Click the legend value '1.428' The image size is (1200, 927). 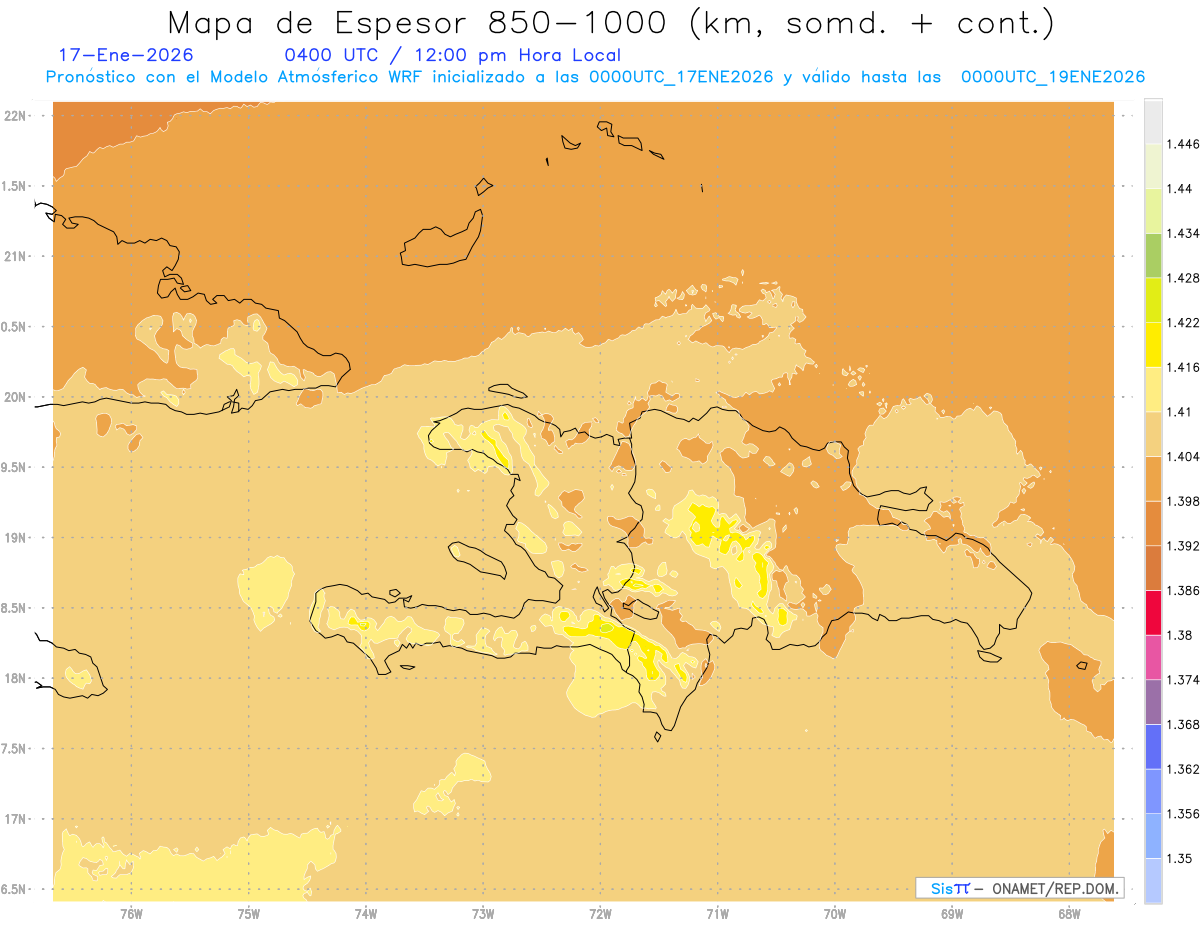pos(1183,278)
